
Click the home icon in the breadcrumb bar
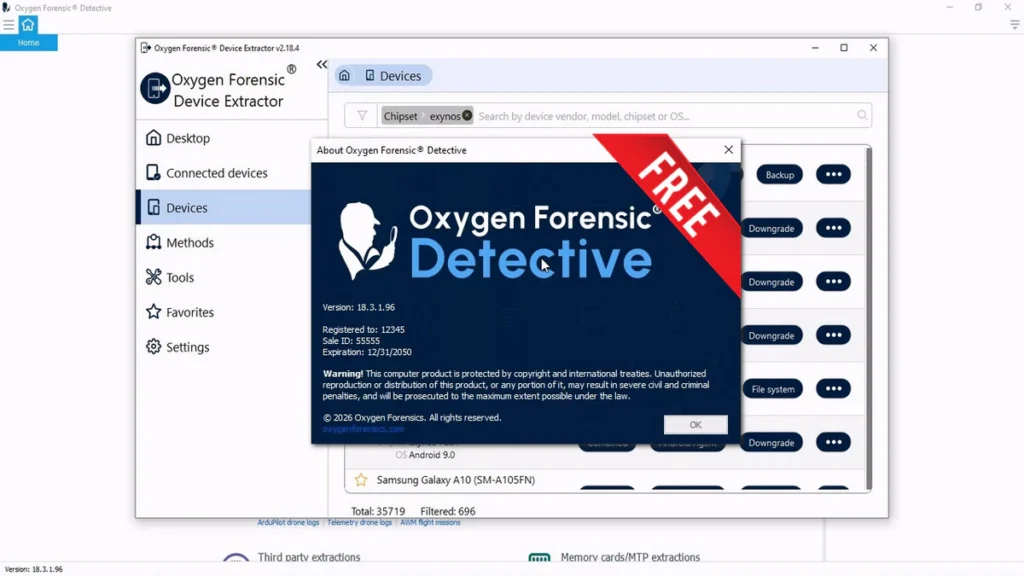(344, 76)
